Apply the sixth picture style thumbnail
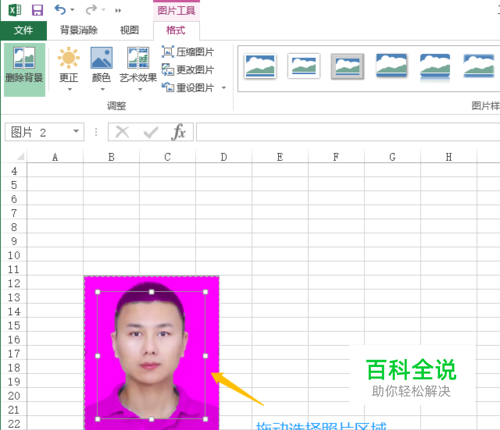Viewport: 500px width, 430px height. point(479,66)
